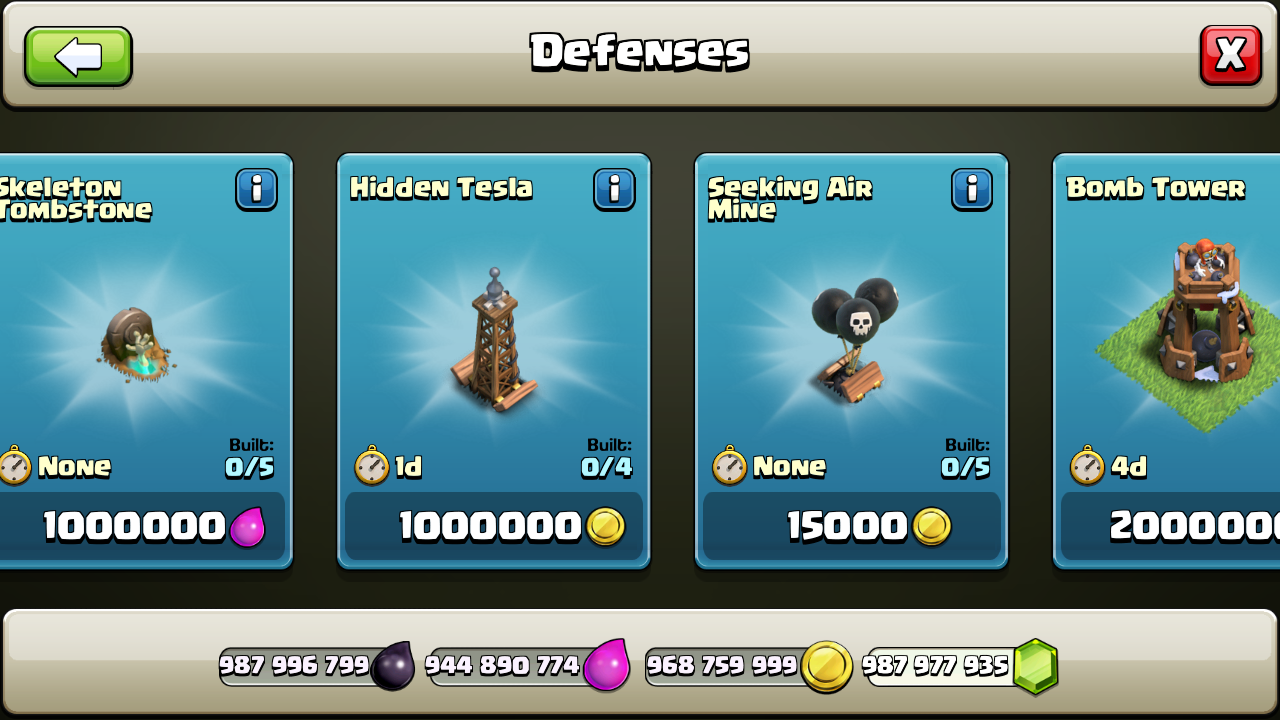Open info for Skeleton Tombstone
Viewport: 1280px width, 720px height.
256,189
